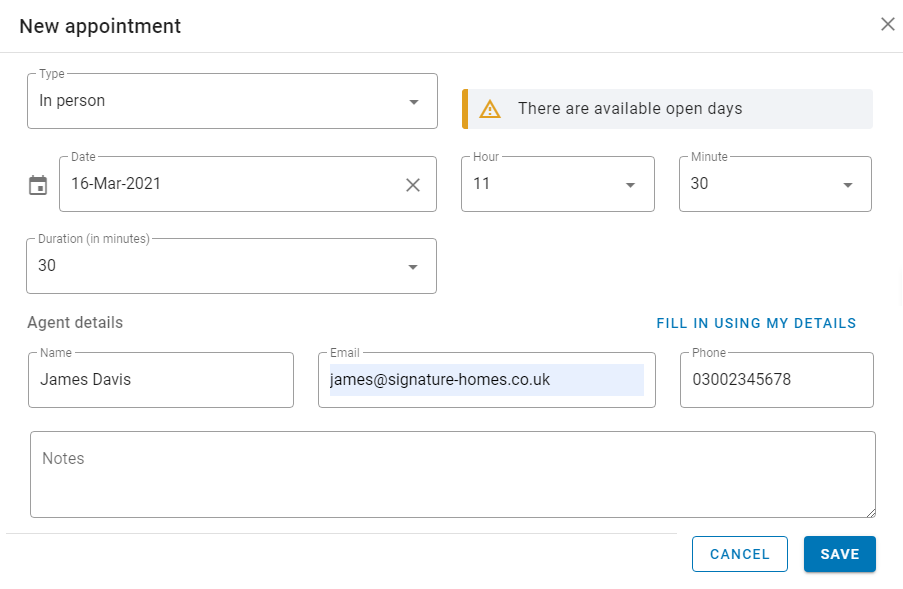The image size is (903, 589).
Task: Click the Notes box resize handle
Action: click(871, 512)
